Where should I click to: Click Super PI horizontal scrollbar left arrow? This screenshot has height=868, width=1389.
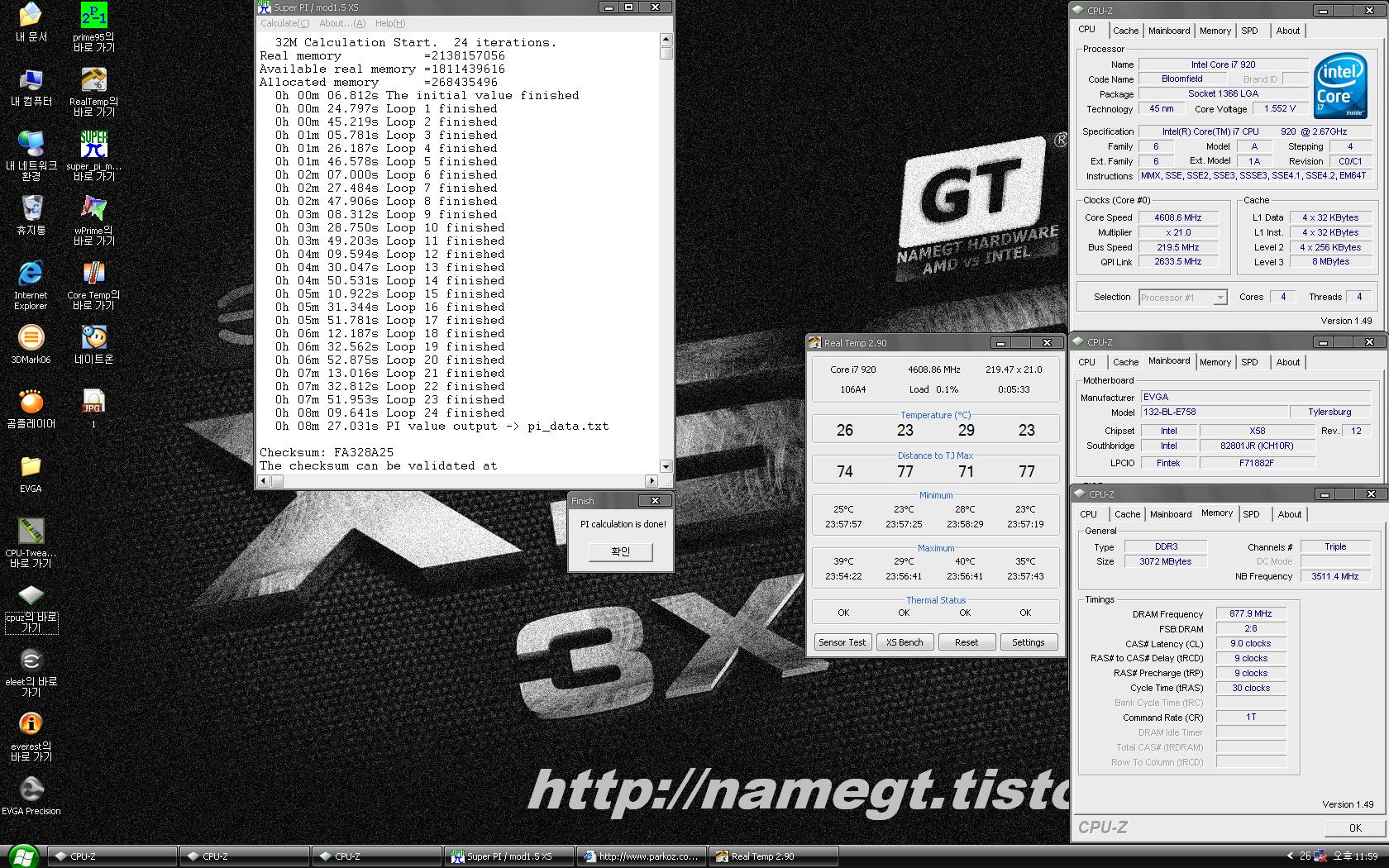coord(264,480)
